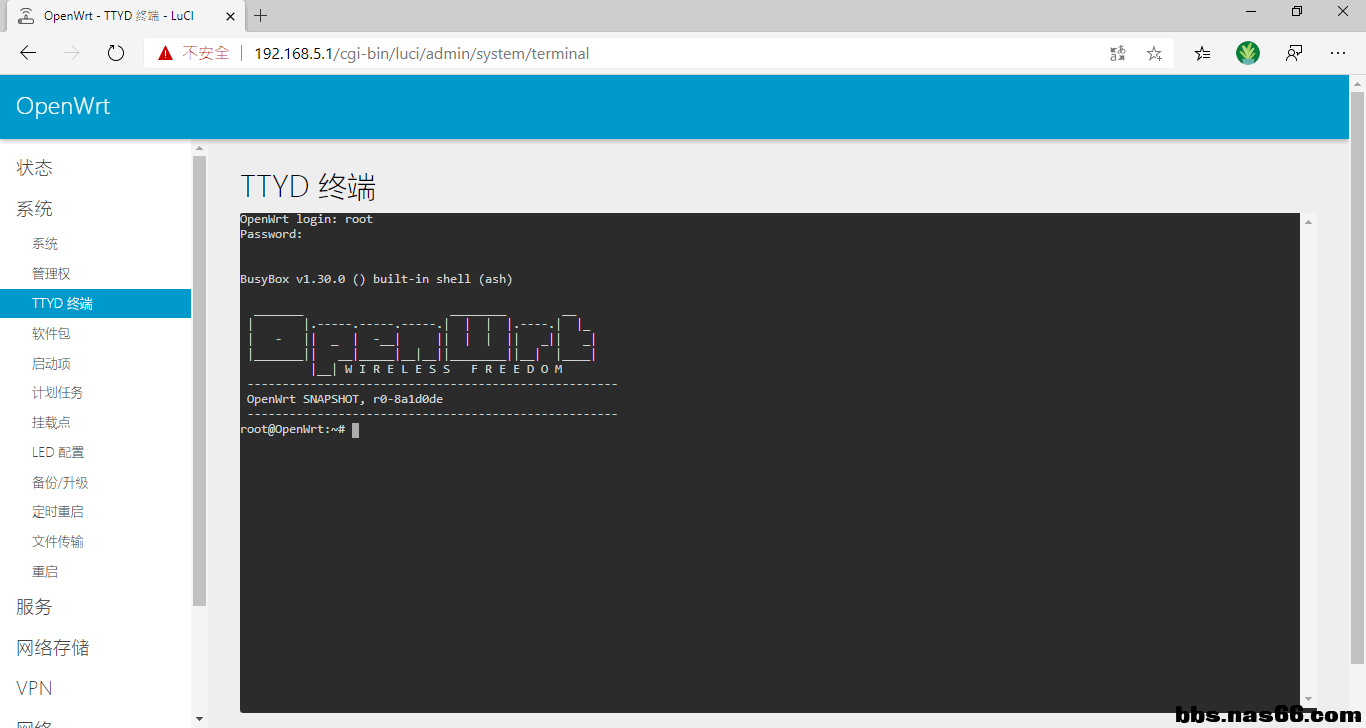Open a new browser tab
The width and height of the screenshot is (1366, 728).
pos(261,16)
